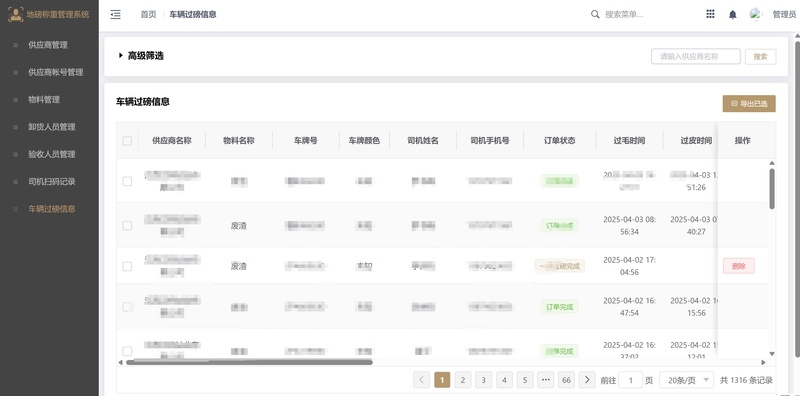Image resolution: width=800 pixels, height=396 pixels.
Task: Check row with 16:47:54 weigh time
Action: coord(127,307)
